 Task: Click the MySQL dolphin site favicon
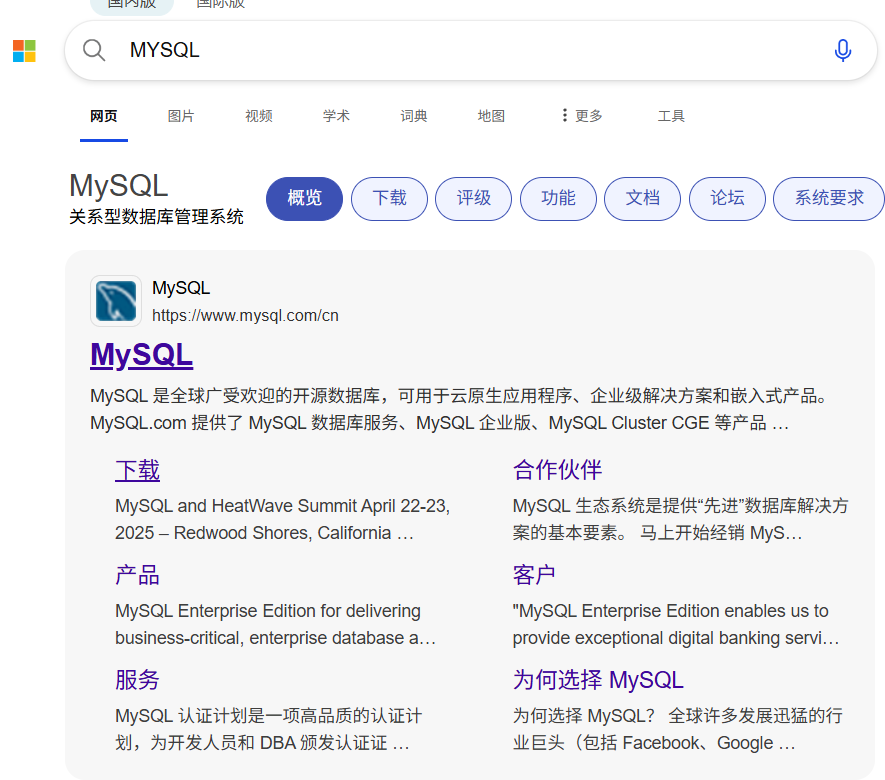116,301
